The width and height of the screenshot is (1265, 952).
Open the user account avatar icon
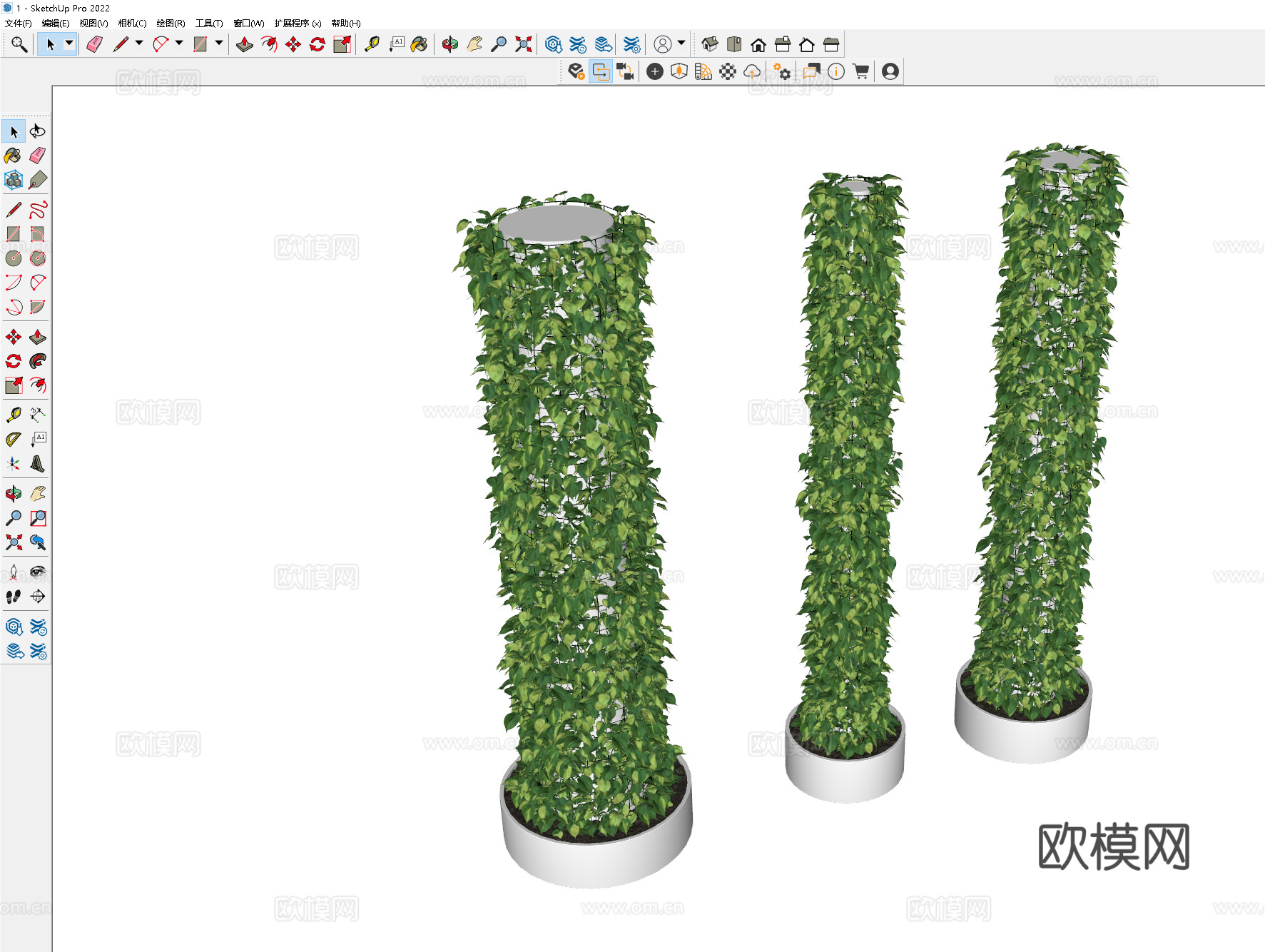[x=890, y=71]
